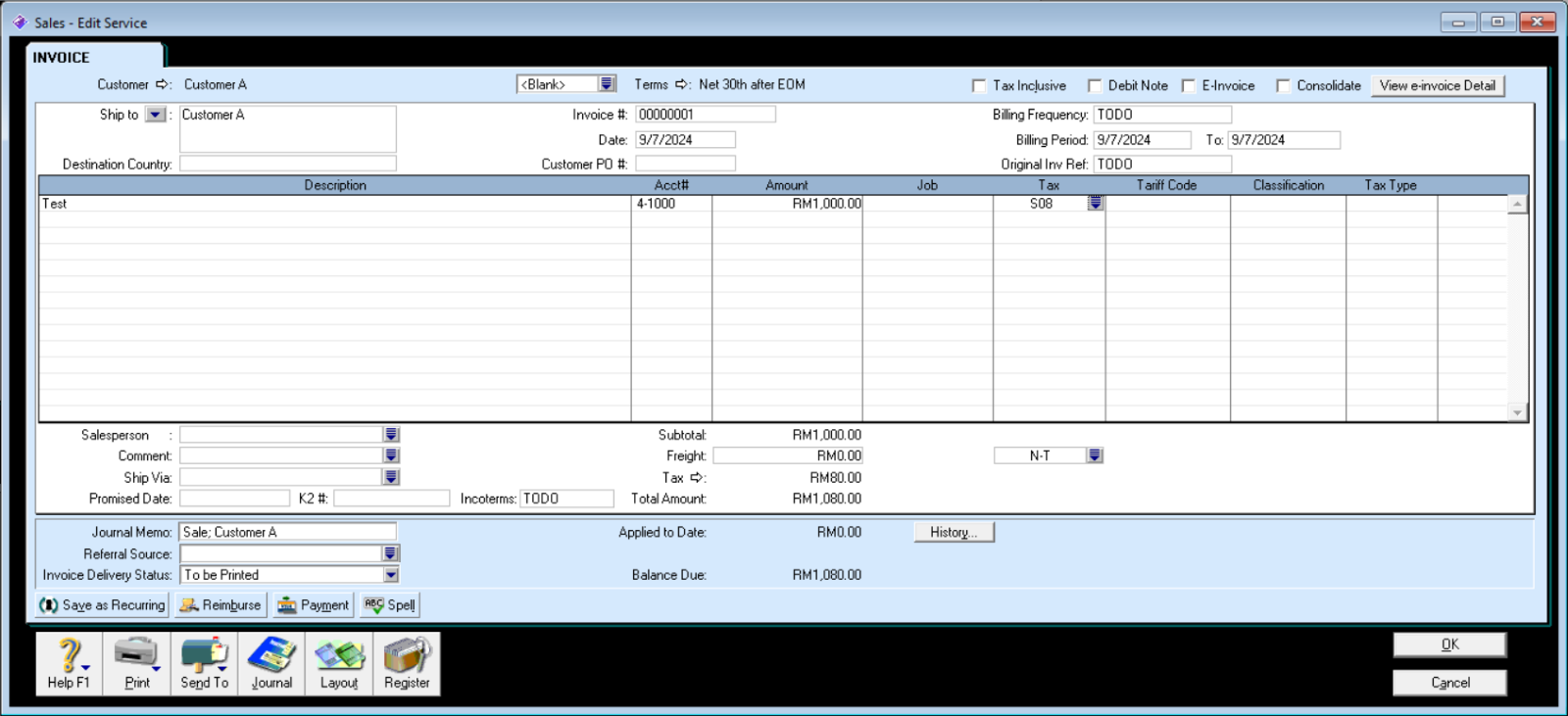Click the Customer PO # field
The image size is (1568, 716).
pyautogui.click(x=685, y=165)
